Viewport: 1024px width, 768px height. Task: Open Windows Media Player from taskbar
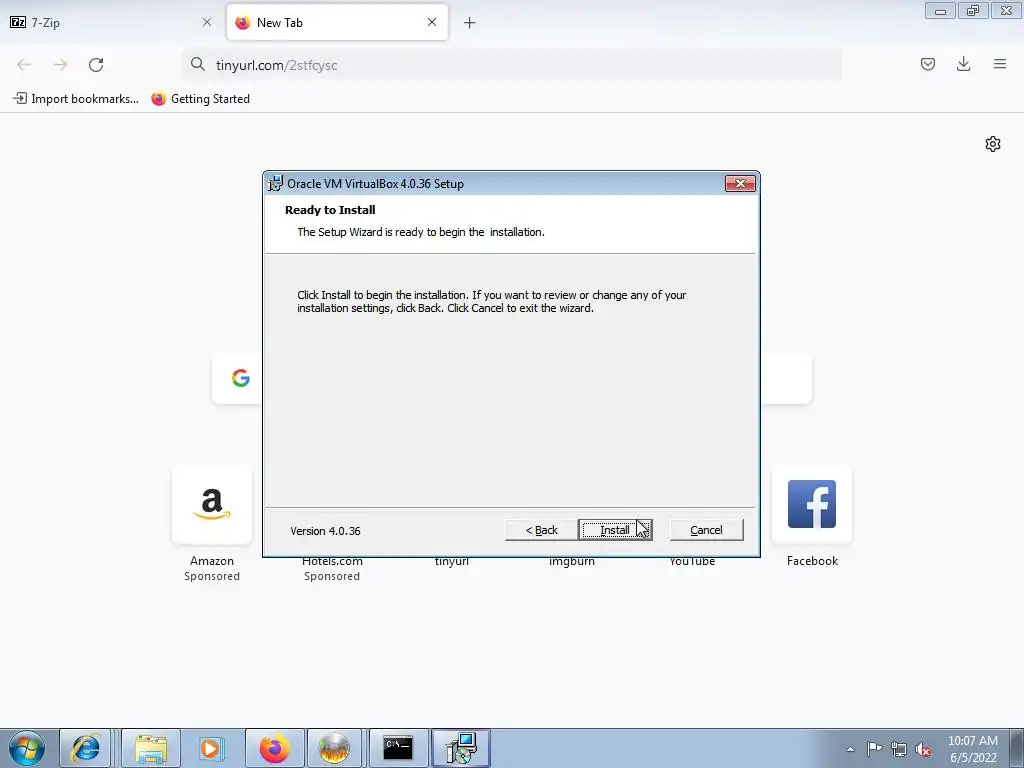(210, 748)
